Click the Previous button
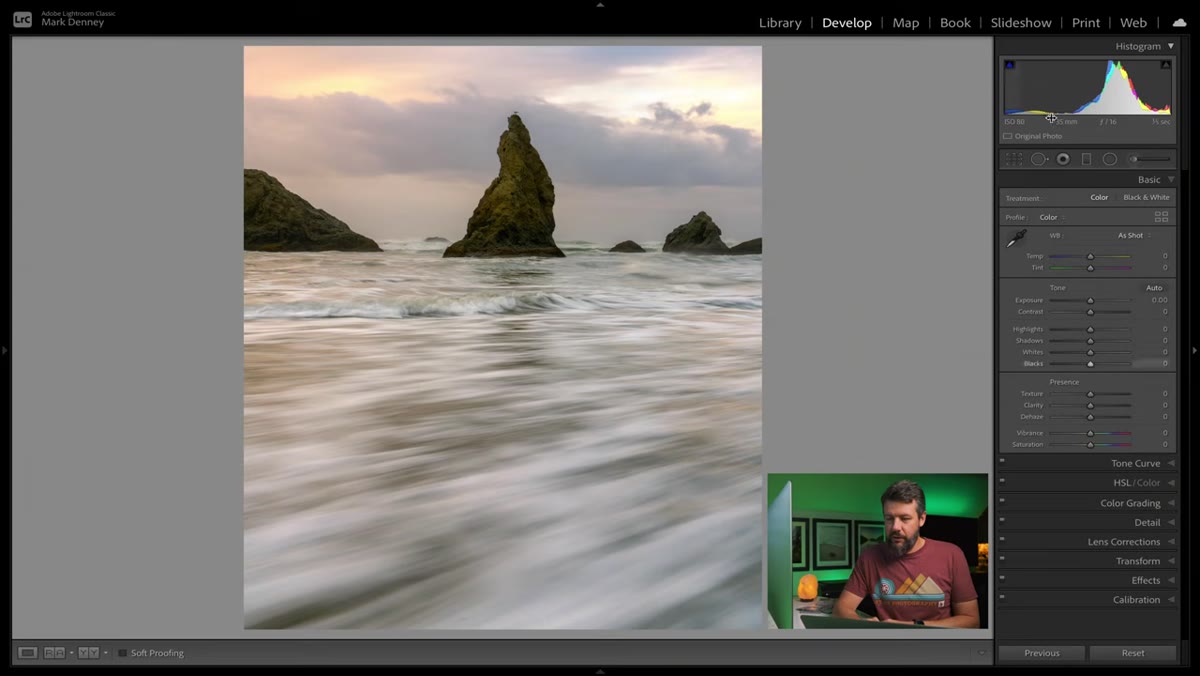 pos(1041,653)
